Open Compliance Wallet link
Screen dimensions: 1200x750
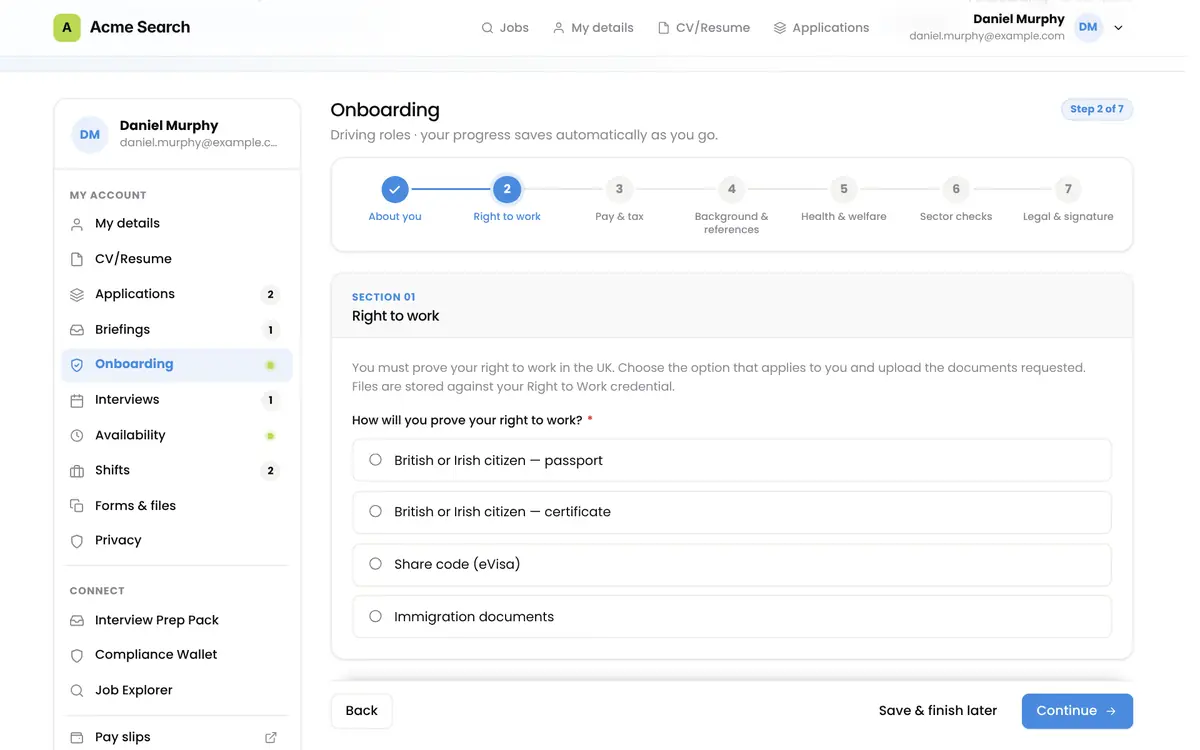pos(177,656)
